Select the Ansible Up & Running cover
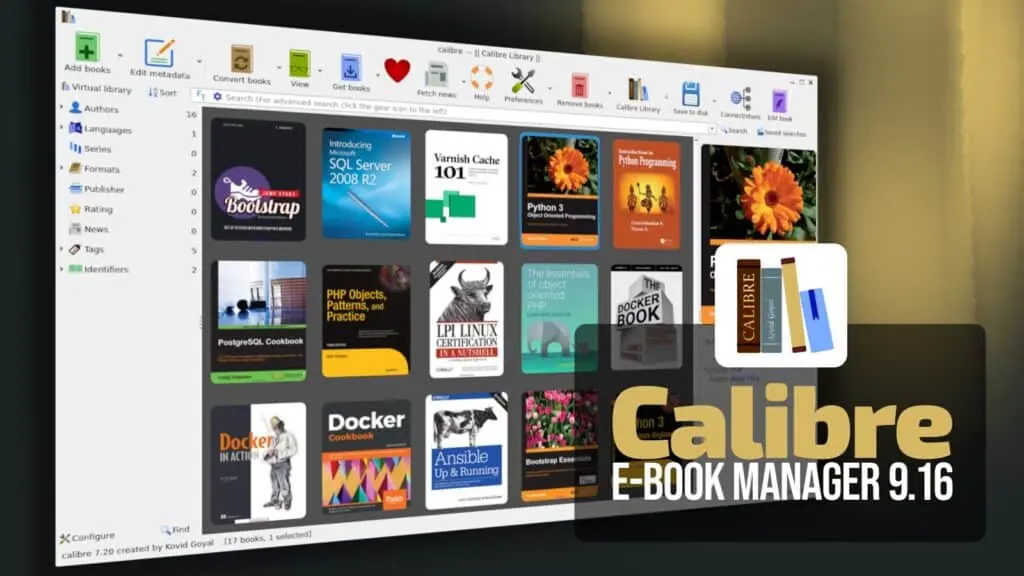Image resolution: width=1024 pixels, height=576 pixels. pyautogui.click(x=466, y=451)
